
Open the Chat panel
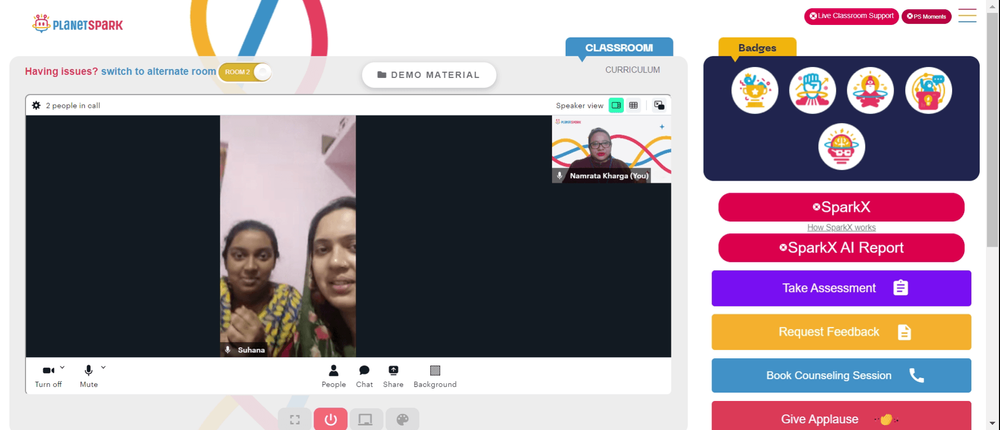coord(364,376)
